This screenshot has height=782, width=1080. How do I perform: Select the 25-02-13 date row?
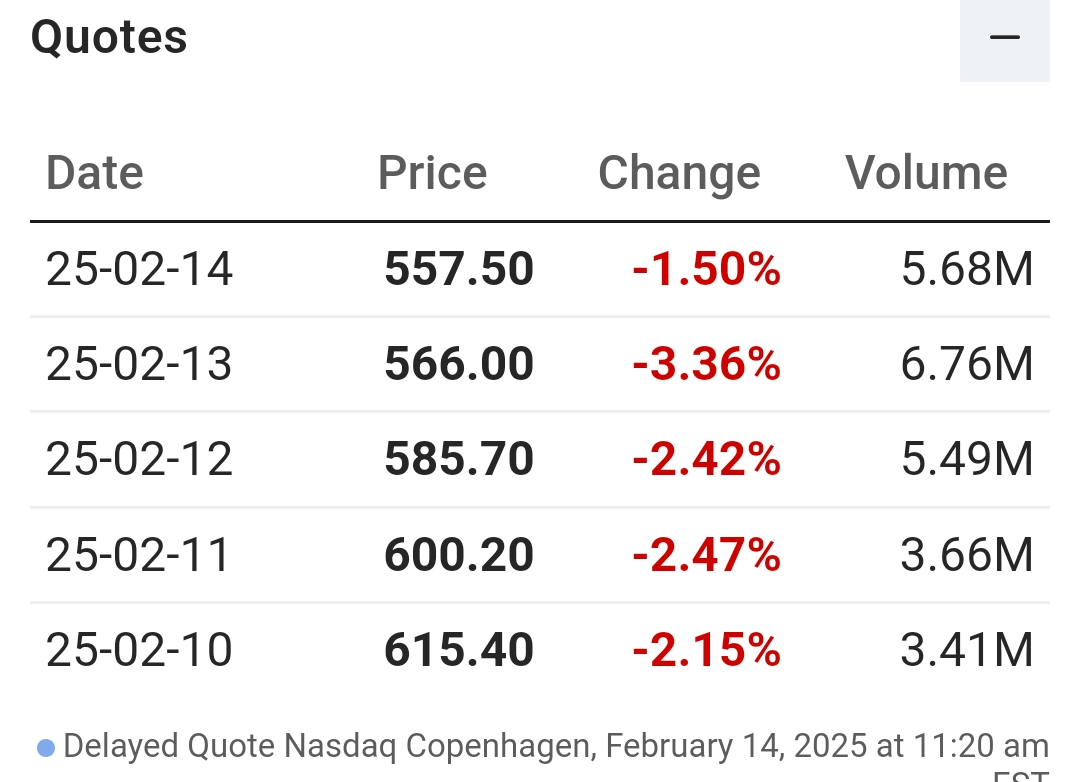[x=139, y=365]
